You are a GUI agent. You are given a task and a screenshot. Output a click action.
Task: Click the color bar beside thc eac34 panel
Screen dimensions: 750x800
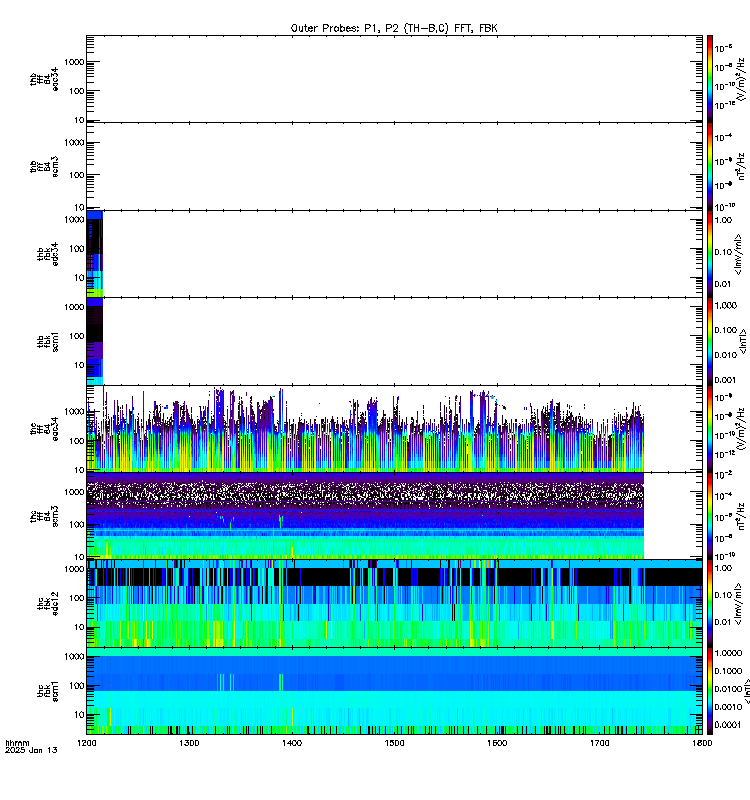[710, 429]
